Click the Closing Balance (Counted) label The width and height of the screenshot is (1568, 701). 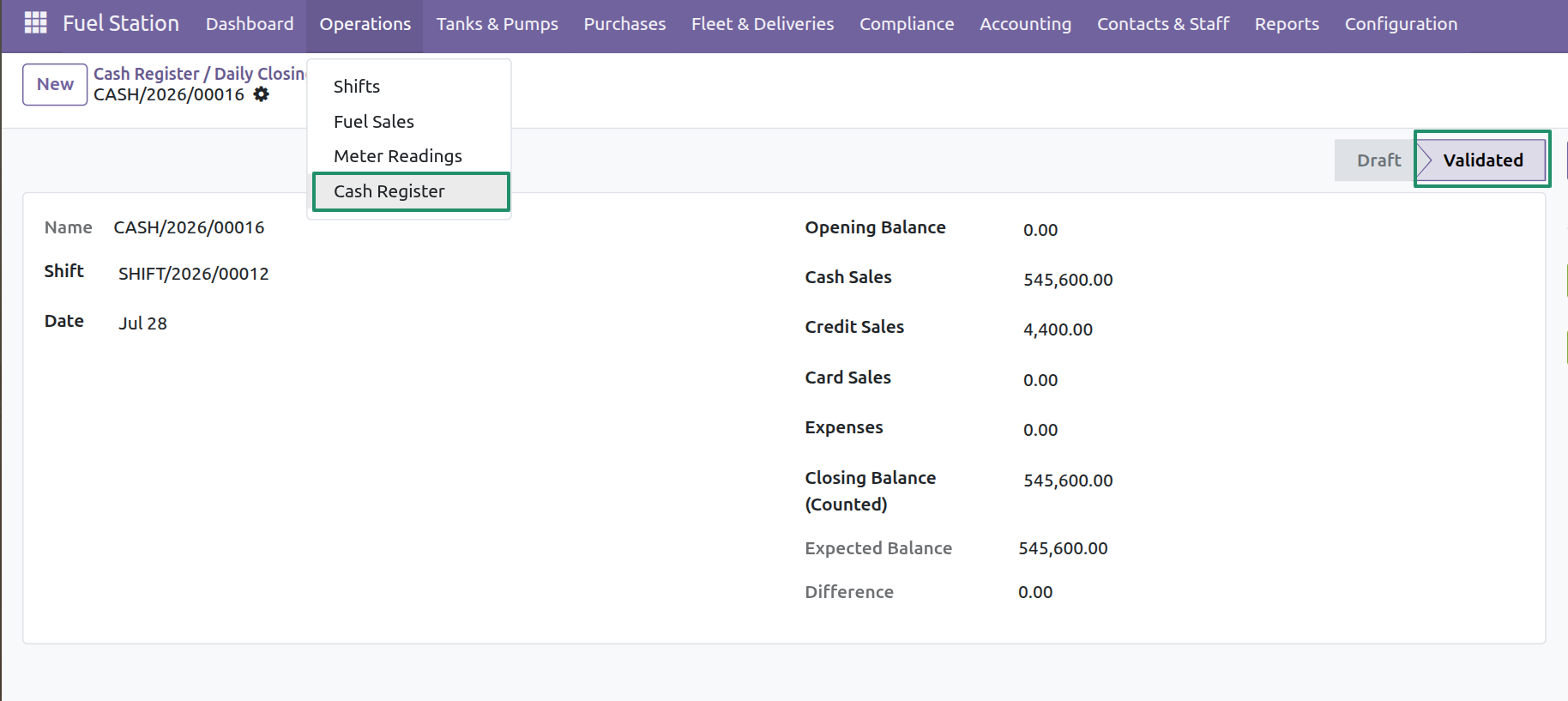click(x=870, y=491)
